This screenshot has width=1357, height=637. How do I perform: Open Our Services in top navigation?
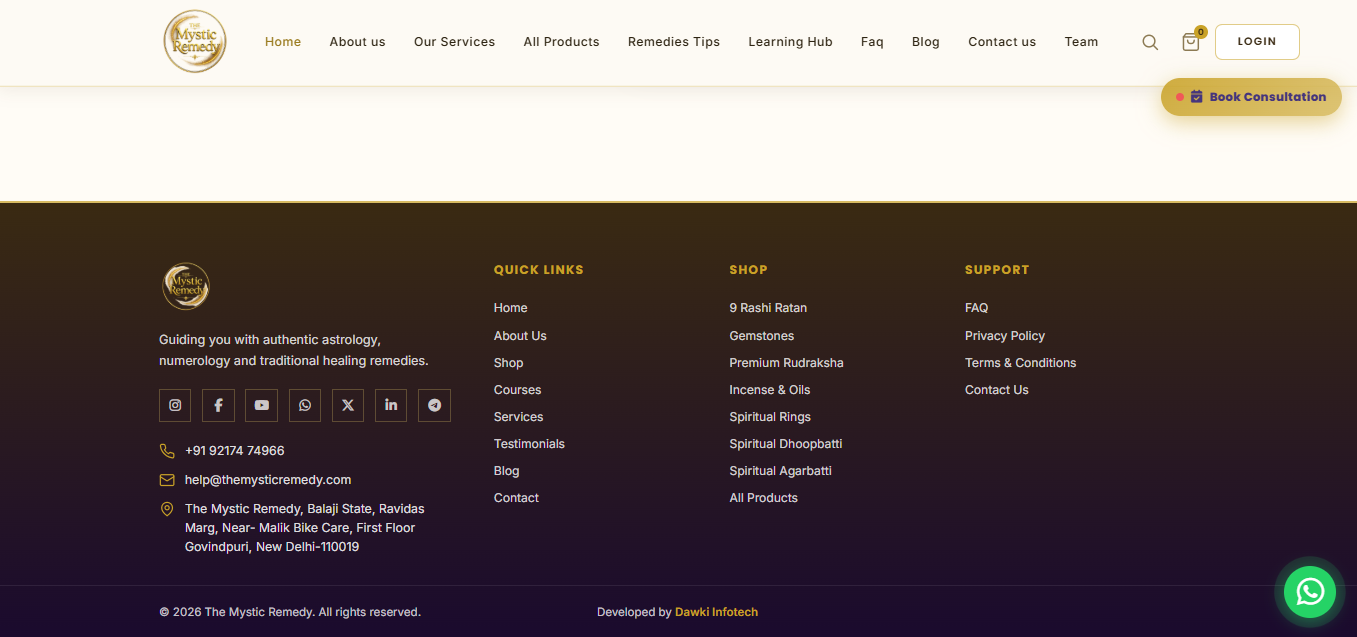pos(454,42)
